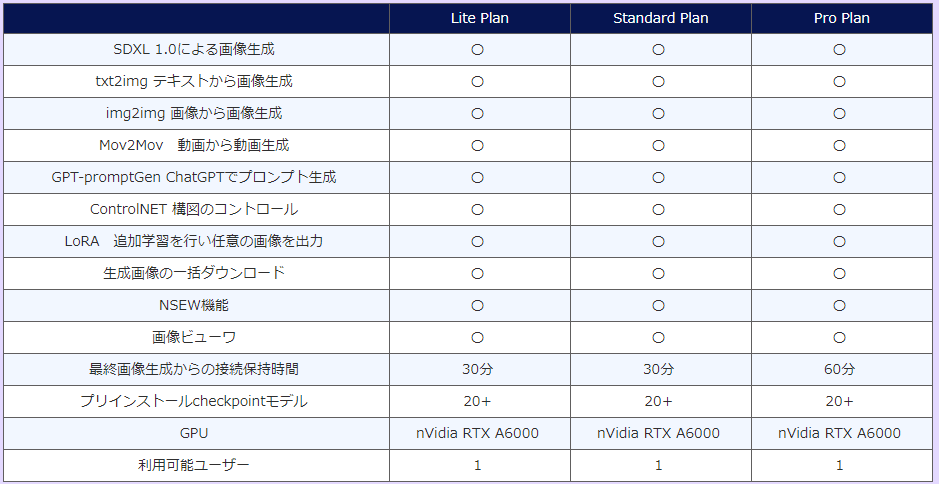Click the Pro Plan circle for GPT-promptGen
The image size is (939, 484).
[x=840, y=177]
